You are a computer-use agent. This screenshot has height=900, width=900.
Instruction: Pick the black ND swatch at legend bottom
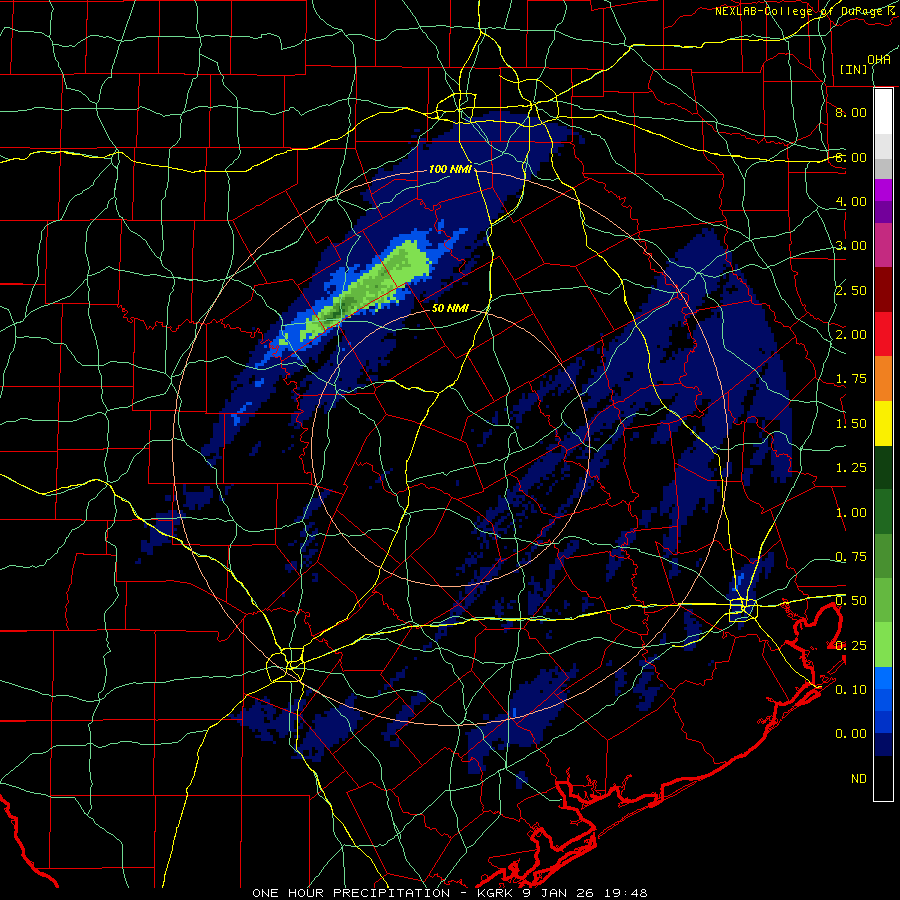pos(883,778)
